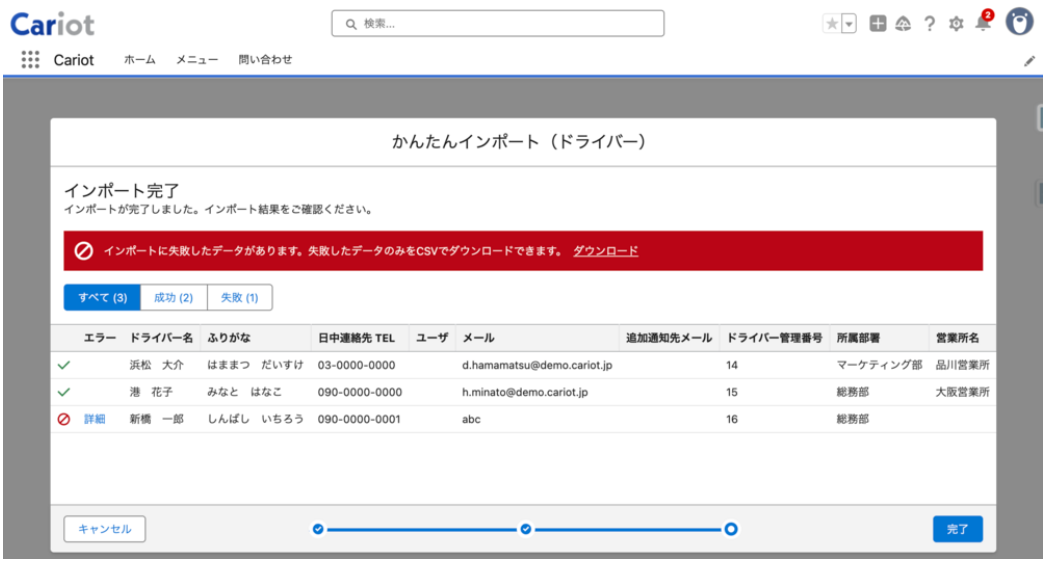Click the error icon on 新橋 一郎 row
The image size is (1043, 561).
64,419
